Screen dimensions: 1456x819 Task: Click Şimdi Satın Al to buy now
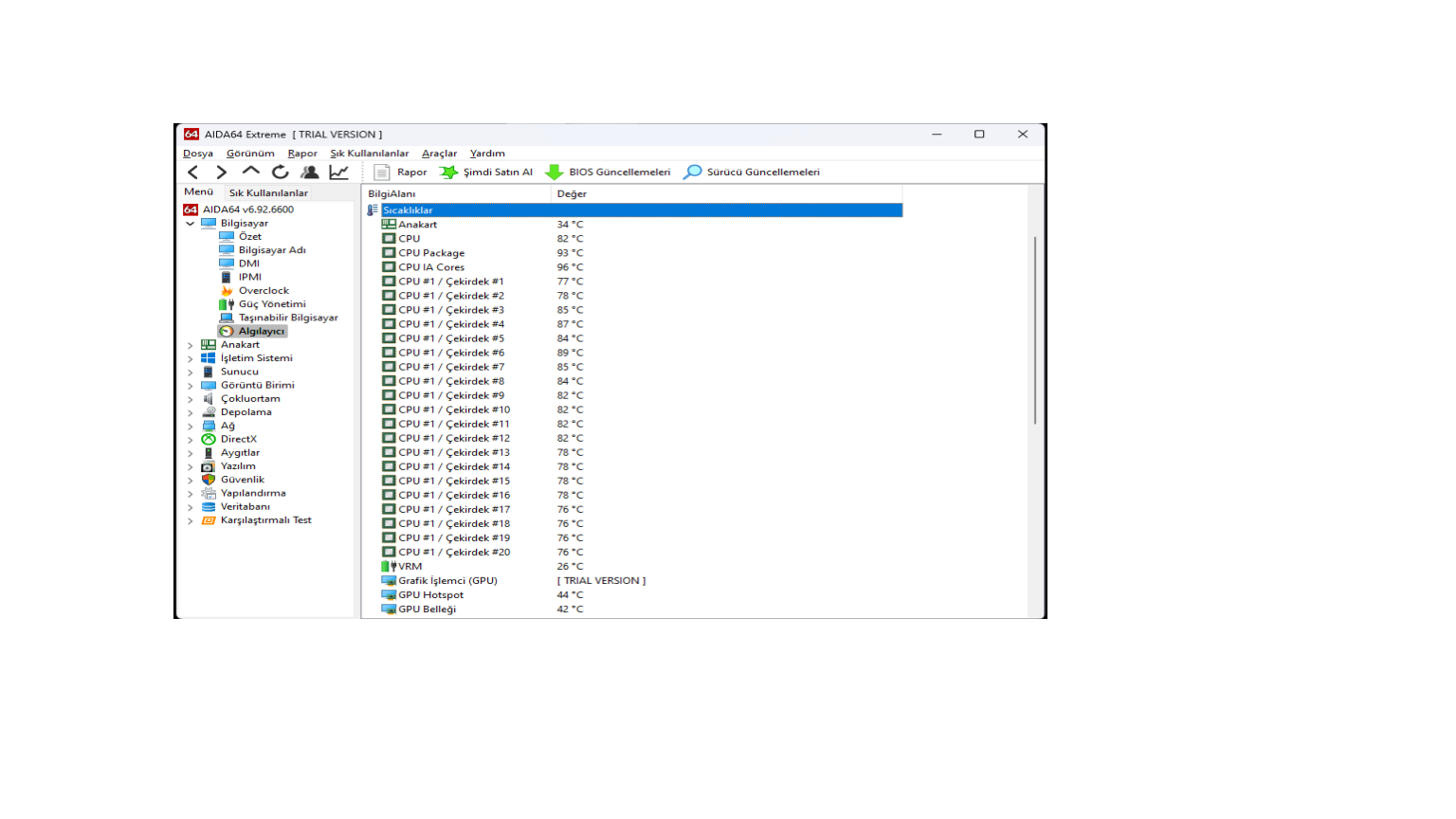[486, 173]
